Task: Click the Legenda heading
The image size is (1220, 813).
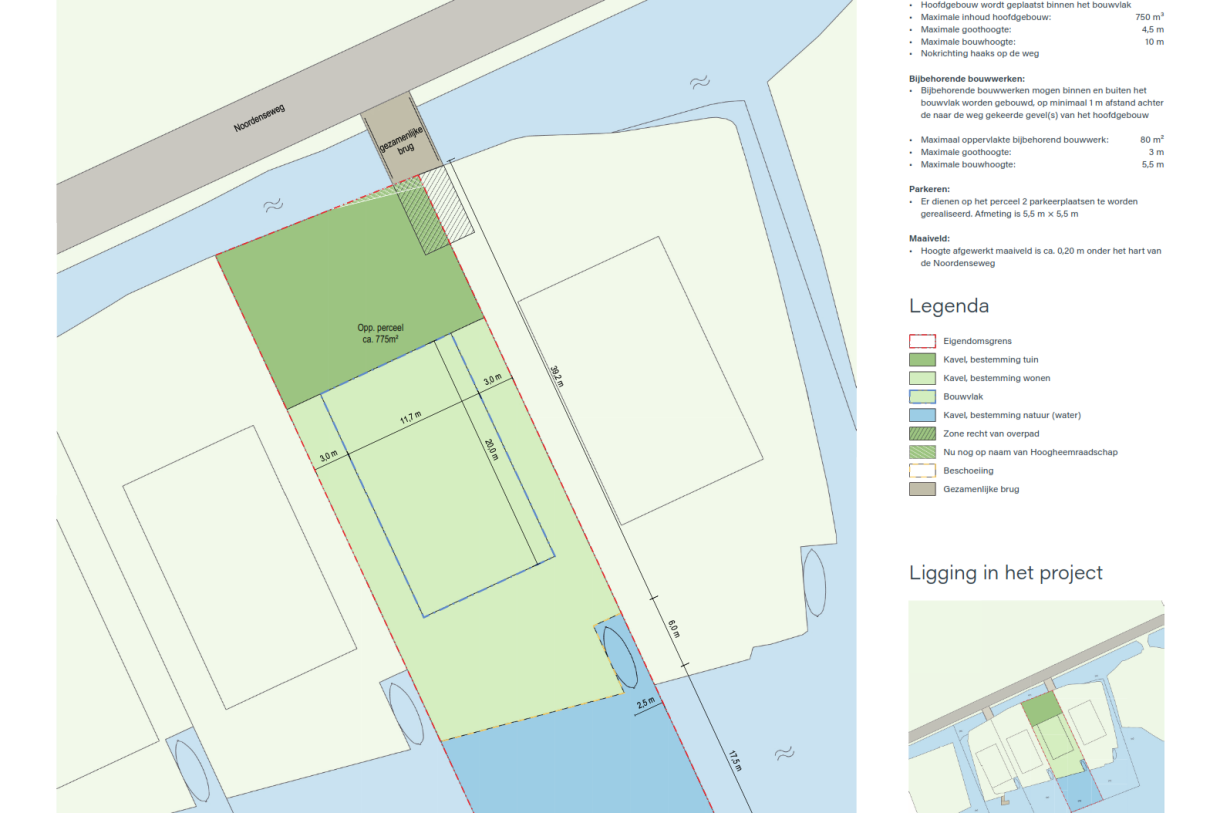Action: [948, 306]
